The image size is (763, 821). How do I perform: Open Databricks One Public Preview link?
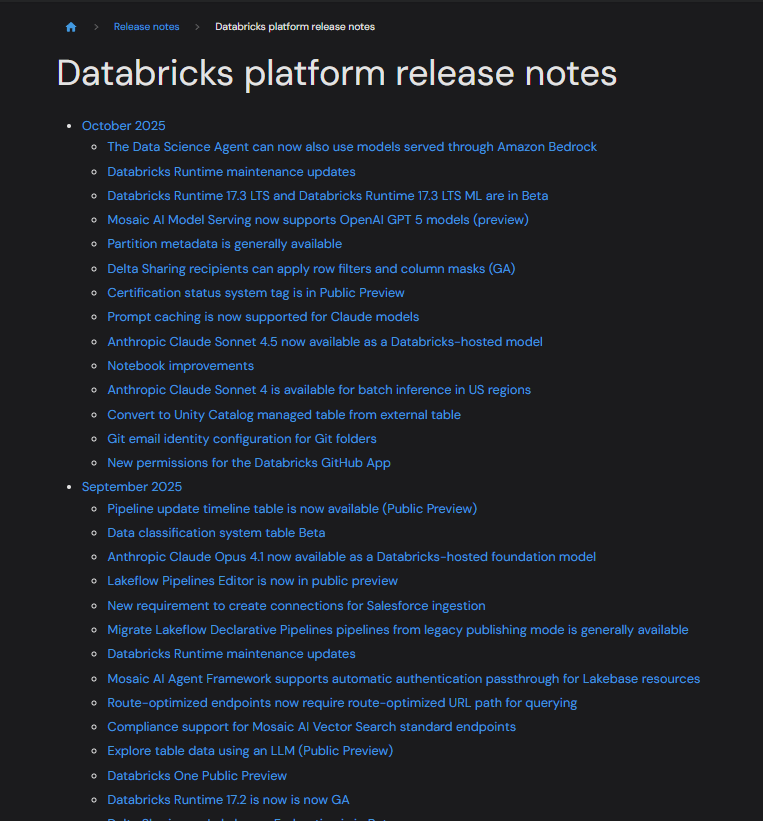pos(196,776)
